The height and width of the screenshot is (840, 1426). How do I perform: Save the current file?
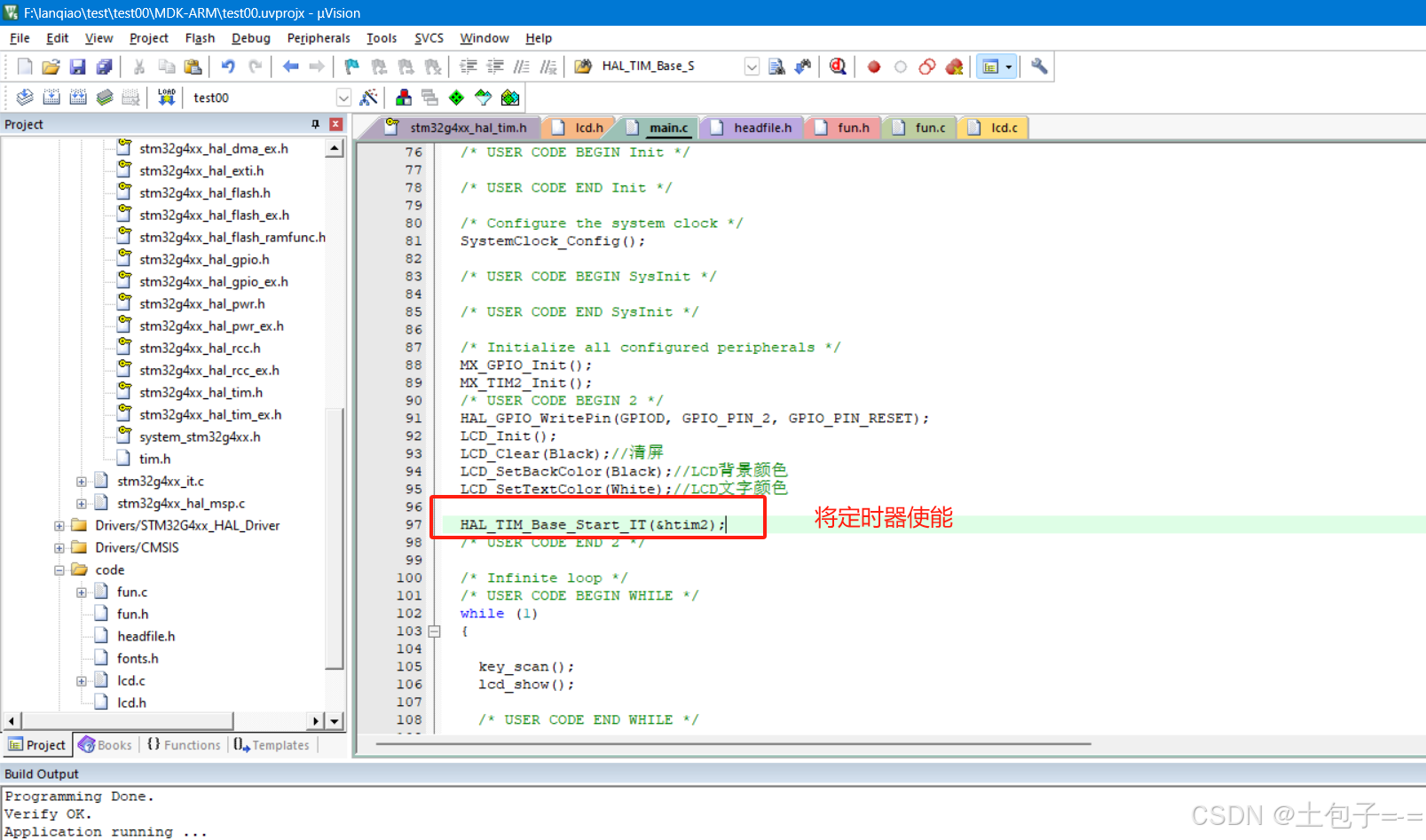tap(78, 67)
